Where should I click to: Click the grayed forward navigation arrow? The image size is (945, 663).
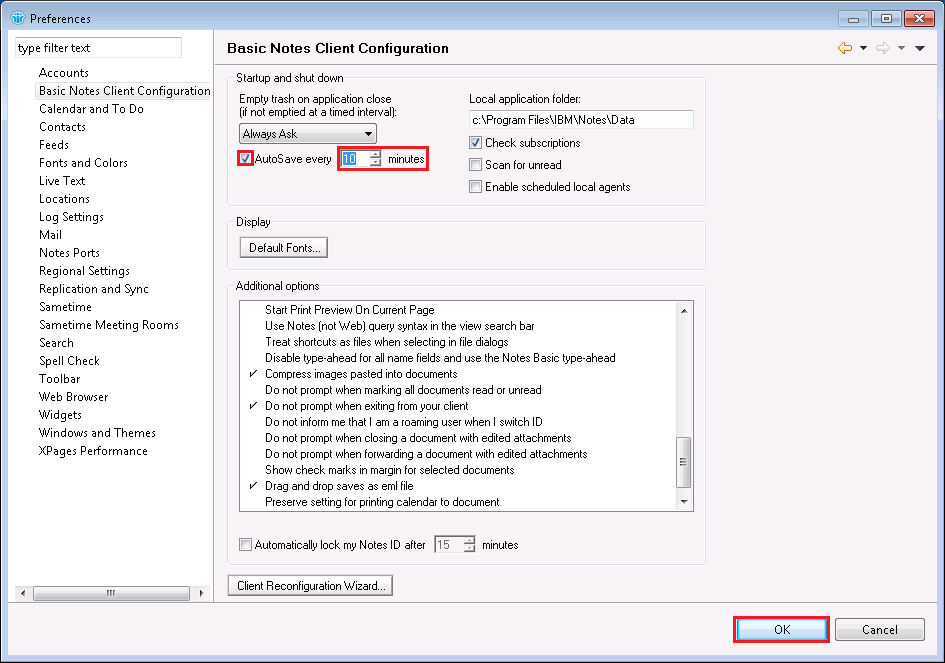pos(883,48)
